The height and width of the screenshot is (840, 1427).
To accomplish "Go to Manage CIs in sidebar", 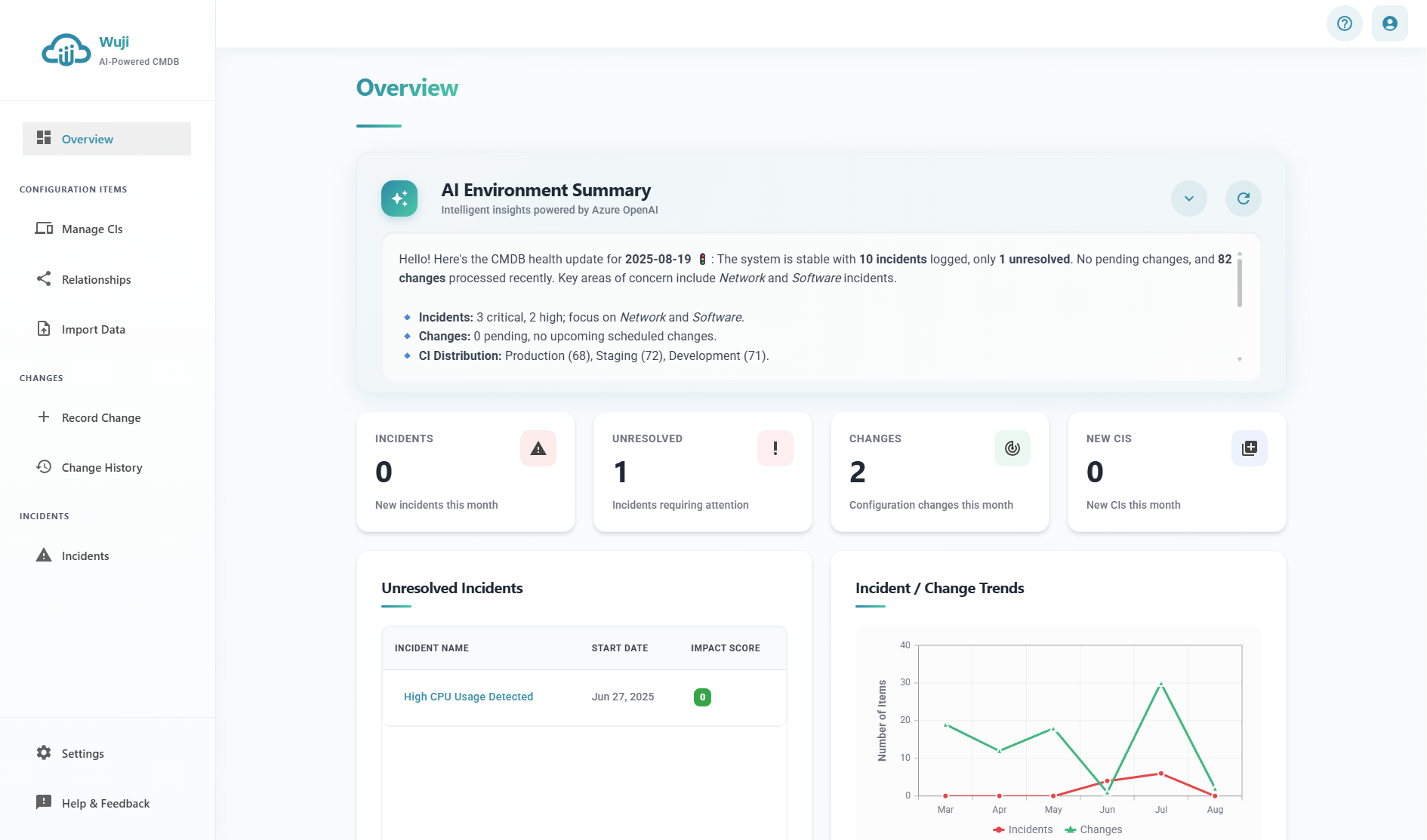I will [92, 229].
